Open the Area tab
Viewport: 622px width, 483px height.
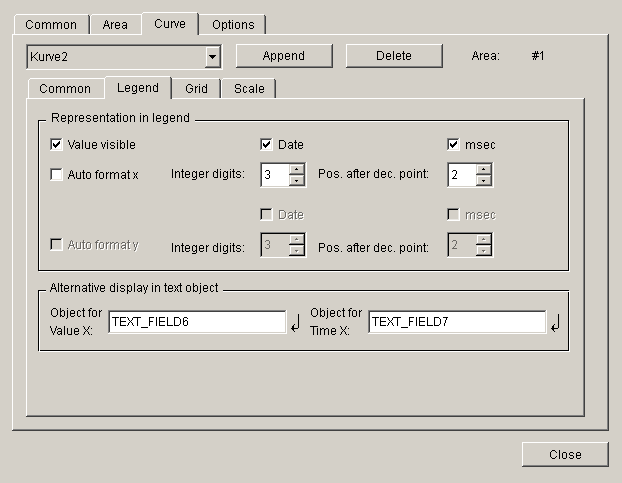click(x=115, y=25)
